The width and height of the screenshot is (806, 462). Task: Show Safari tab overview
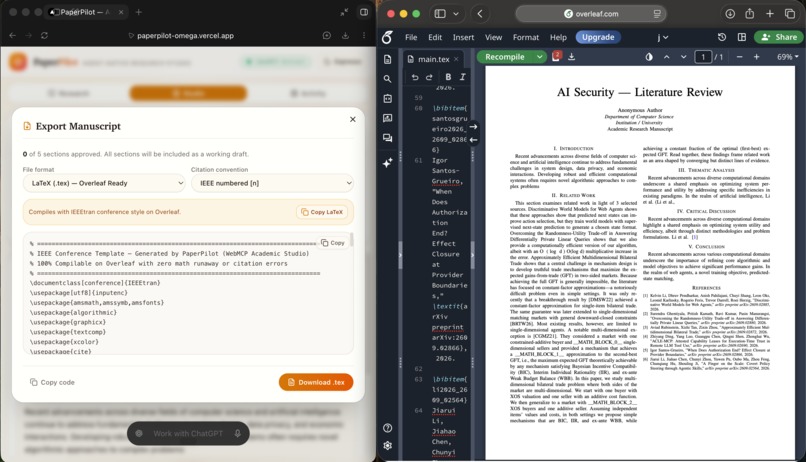click(790, 14)
